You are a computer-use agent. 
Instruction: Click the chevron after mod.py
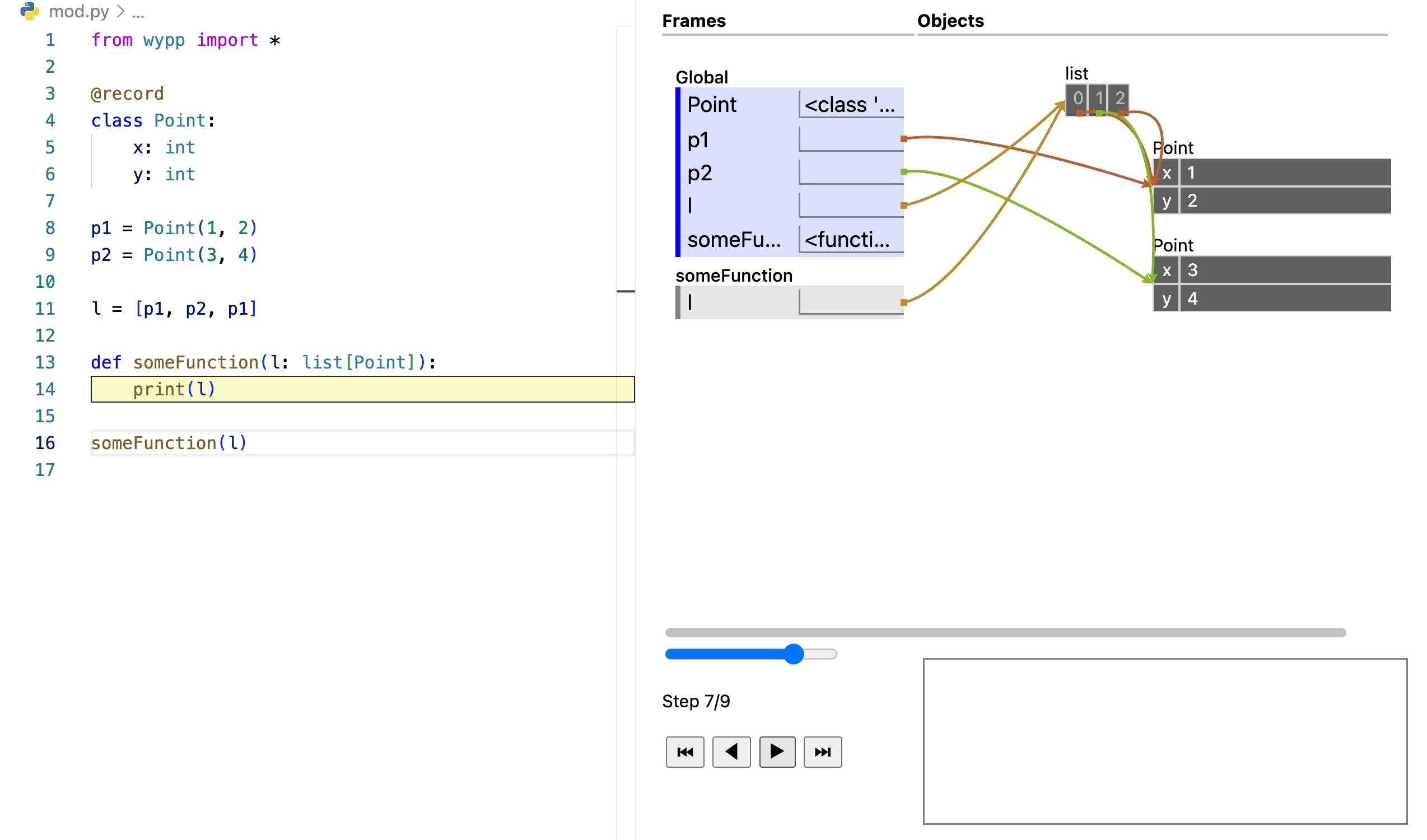coord(120,10)
